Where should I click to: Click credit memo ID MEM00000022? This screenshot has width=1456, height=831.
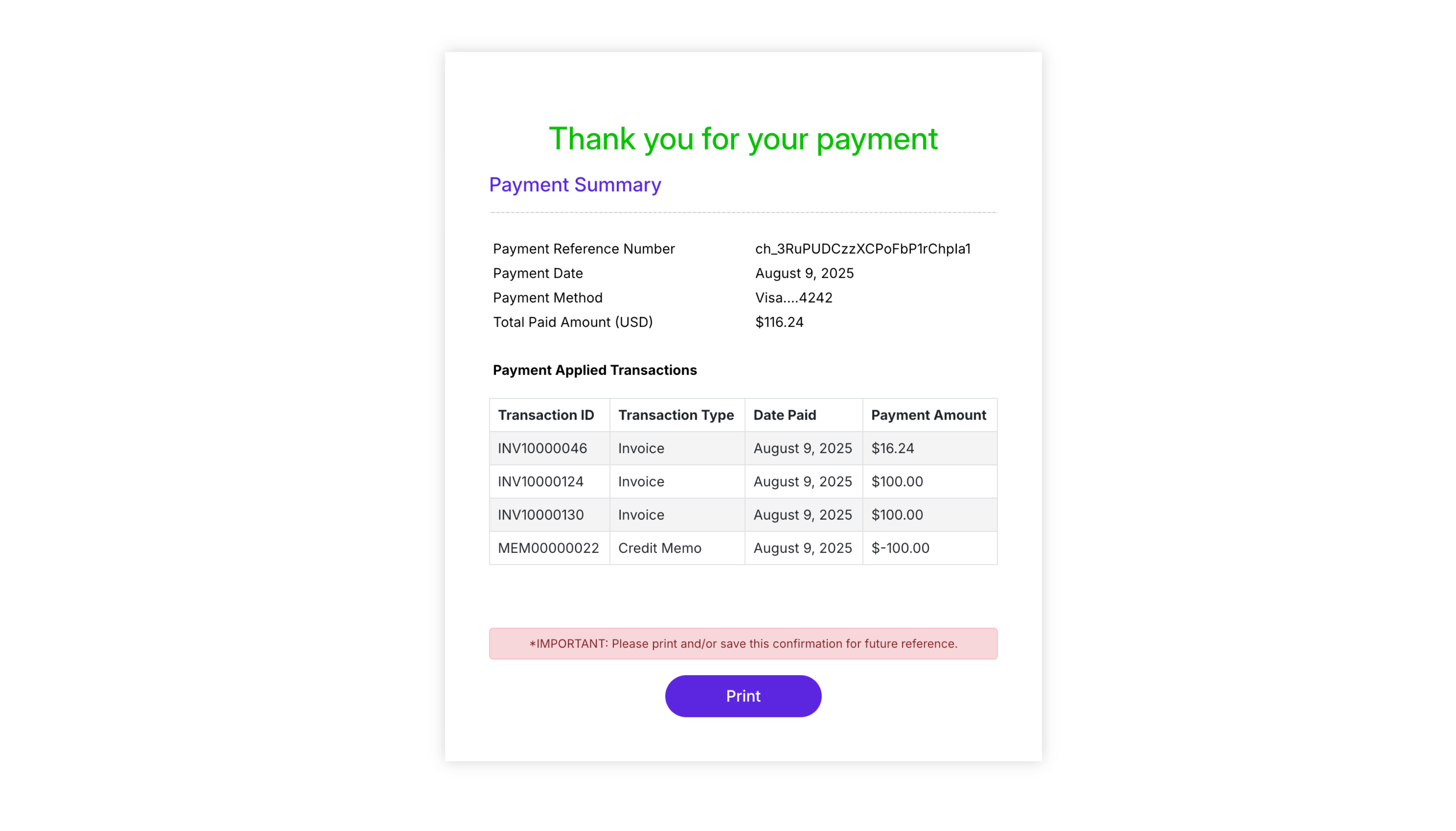point(548,548)
